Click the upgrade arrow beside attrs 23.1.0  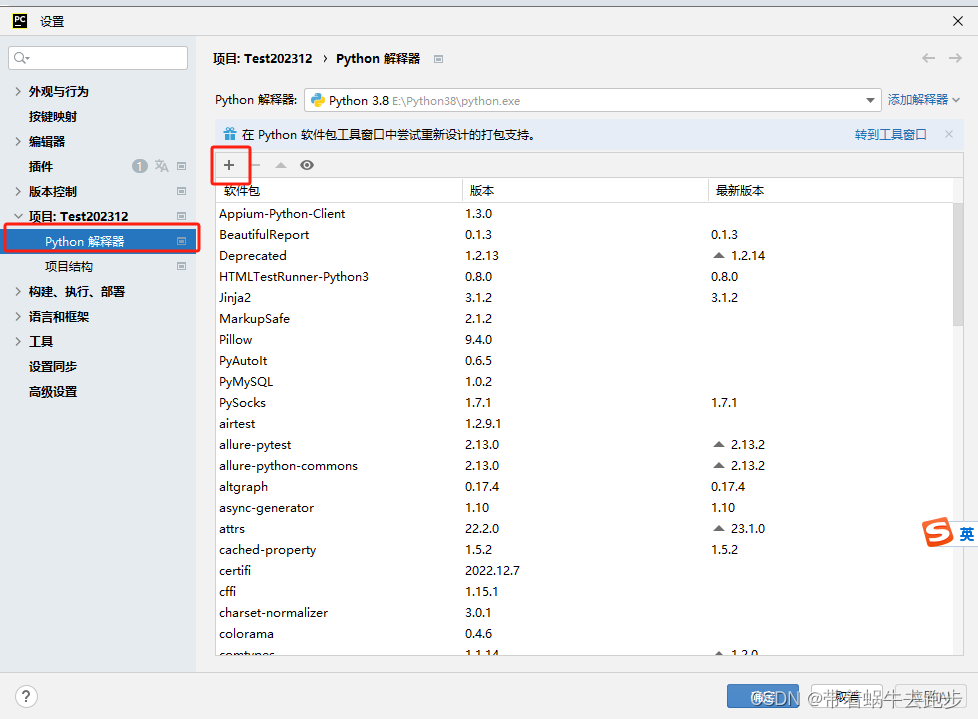click(719, 528)
